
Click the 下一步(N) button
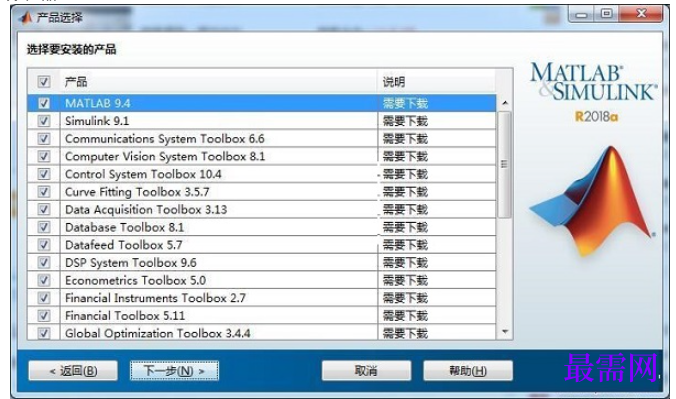[x=175, y=371]
